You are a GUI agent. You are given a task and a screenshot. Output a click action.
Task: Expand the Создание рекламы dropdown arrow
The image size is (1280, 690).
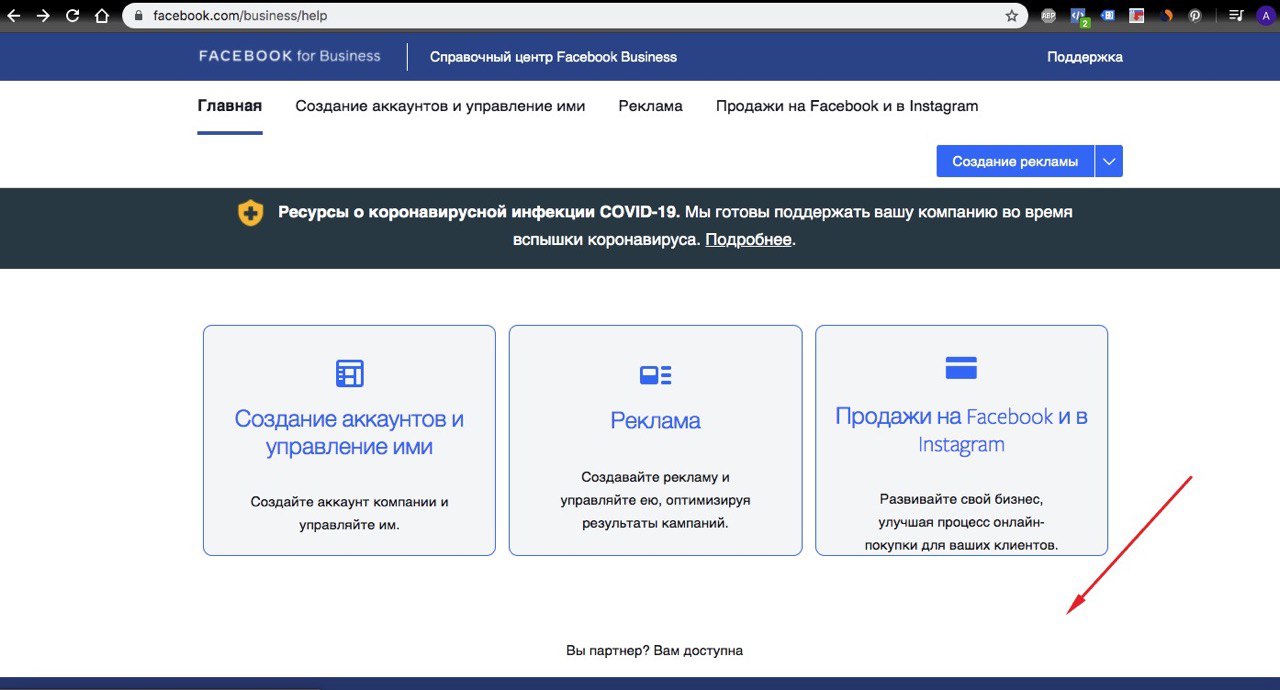click(1109, 161)
